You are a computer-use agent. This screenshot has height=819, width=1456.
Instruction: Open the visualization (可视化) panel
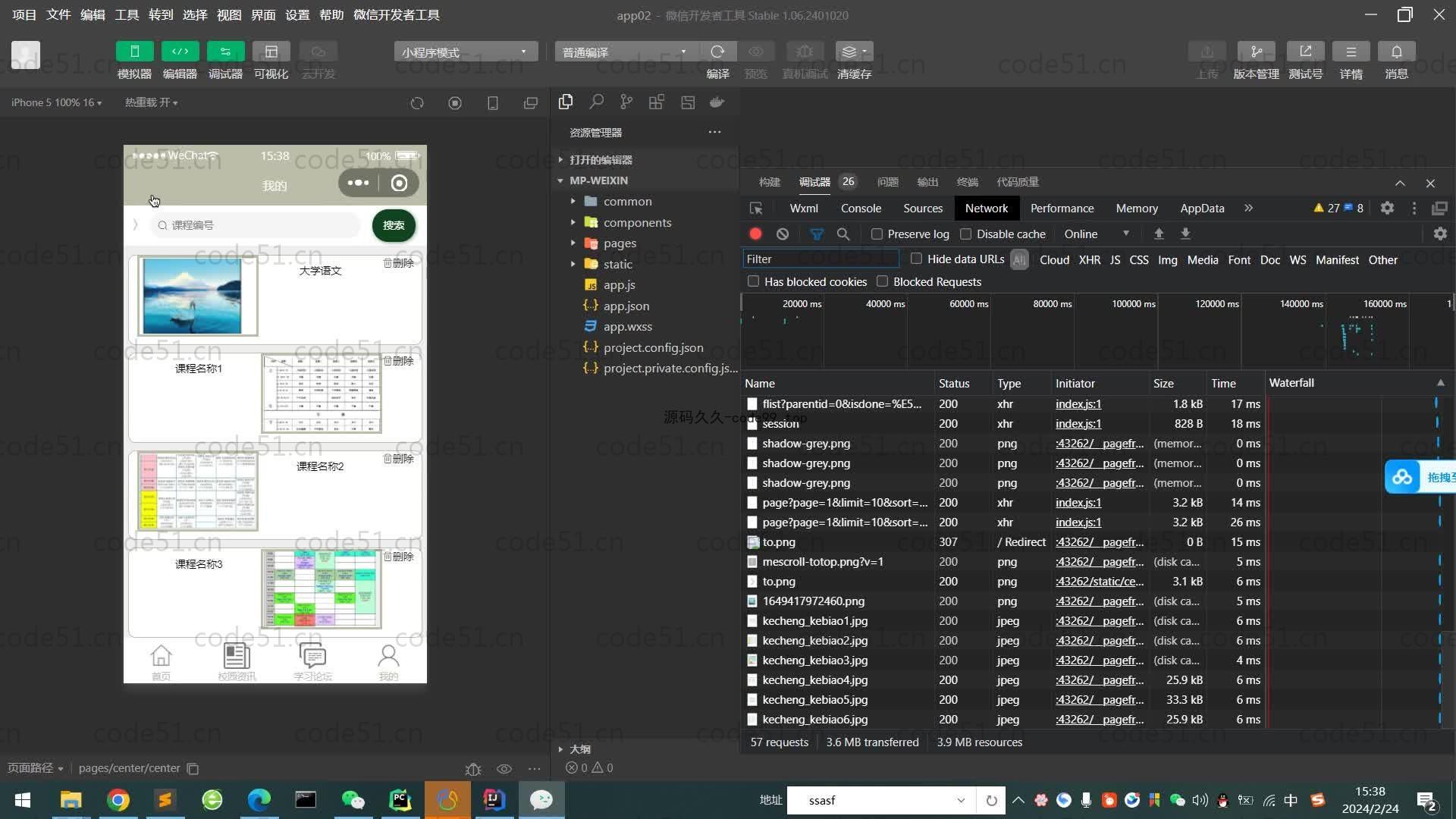[271, 52]
